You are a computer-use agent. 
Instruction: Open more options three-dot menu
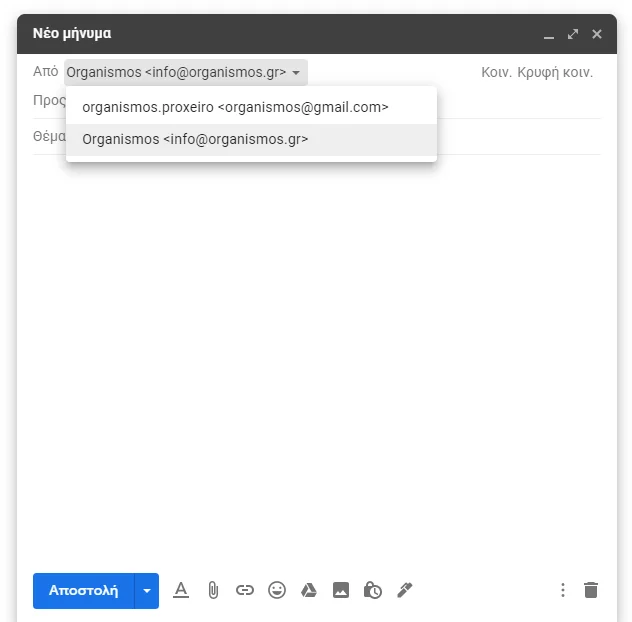[x=563, y=590]
